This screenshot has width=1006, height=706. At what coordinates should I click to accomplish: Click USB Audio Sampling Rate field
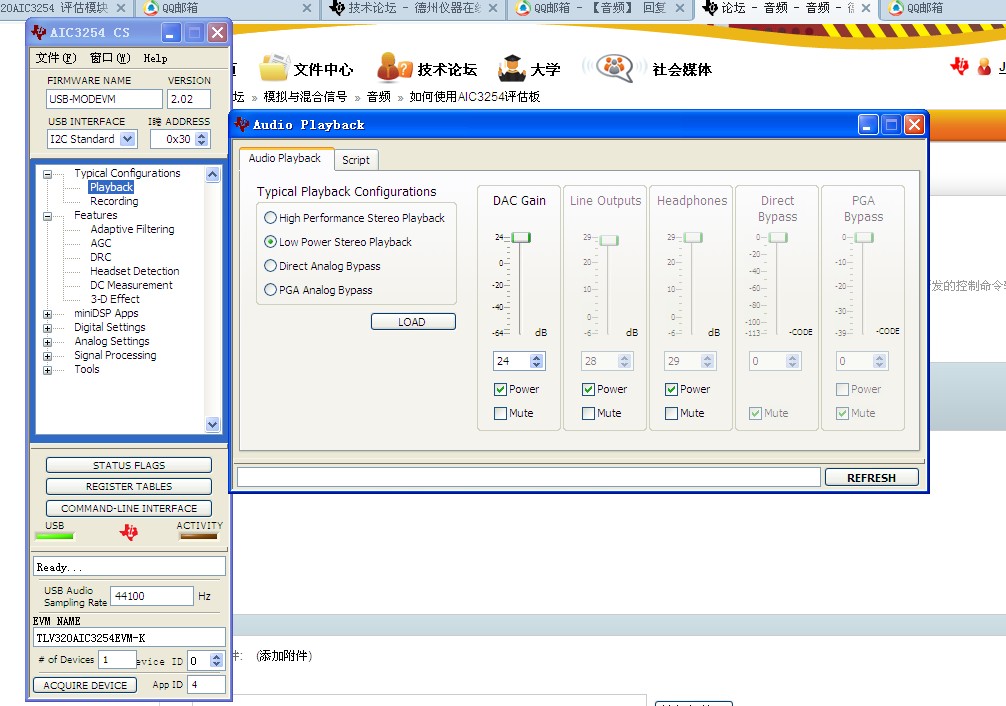pos(151,596)
